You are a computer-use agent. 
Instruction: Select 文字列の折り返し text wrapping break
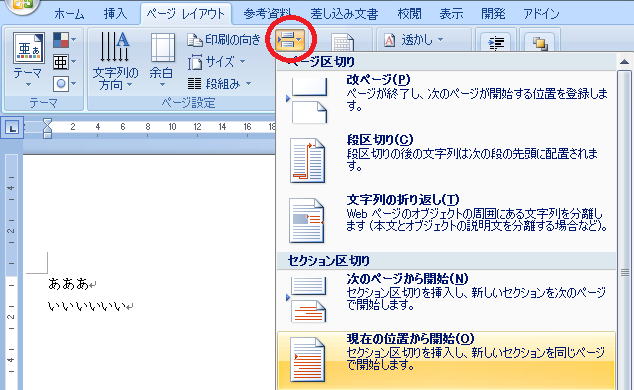[x=447, y=220]
